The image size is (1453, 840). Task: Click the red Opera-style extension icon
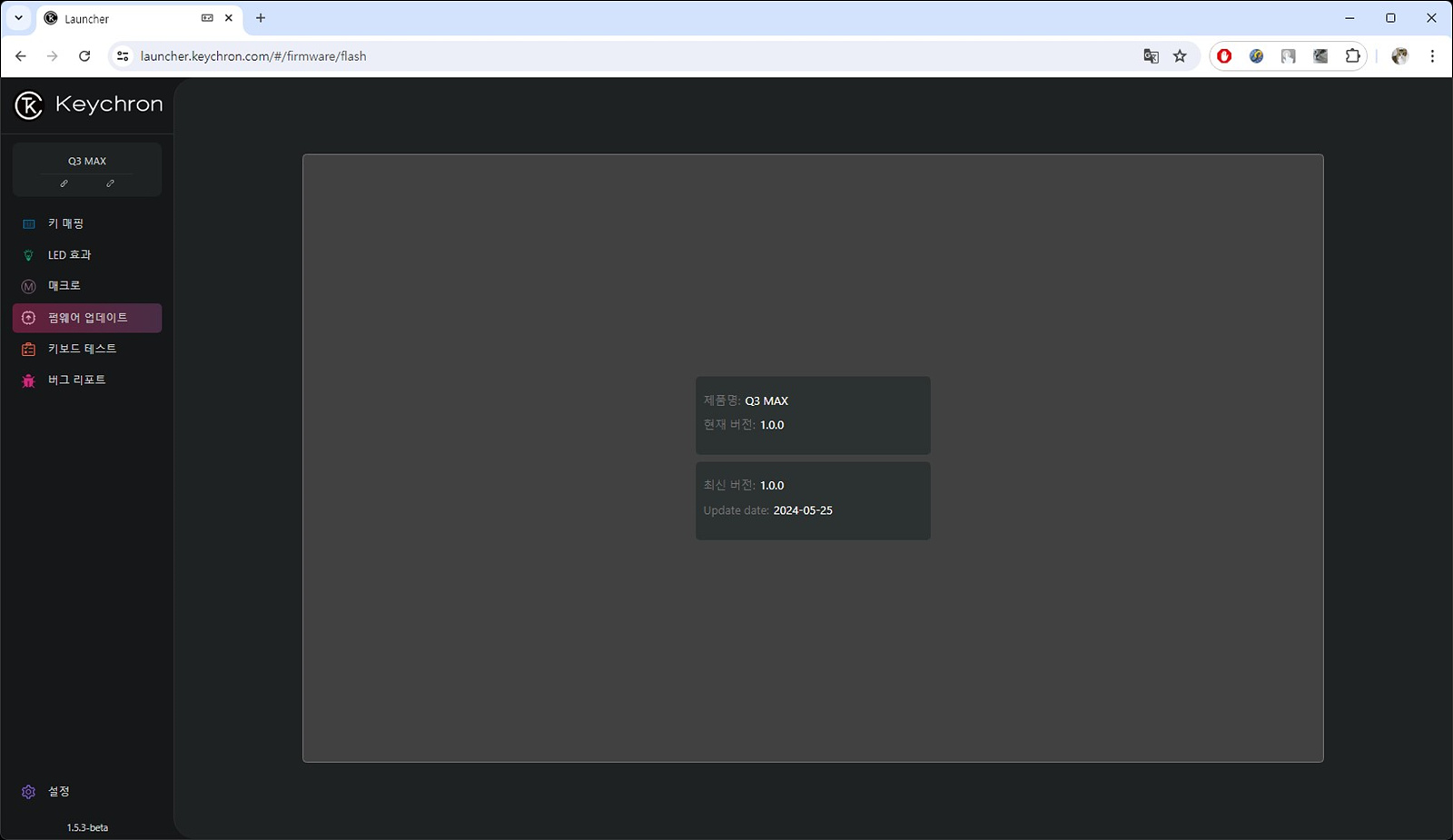[x=1224, y=56]
